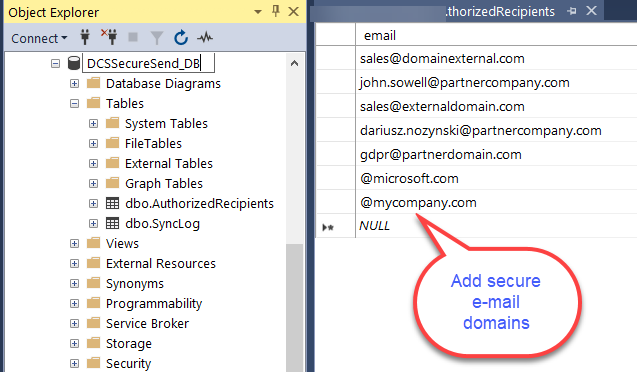Expand the Graph Tables node

93,184
